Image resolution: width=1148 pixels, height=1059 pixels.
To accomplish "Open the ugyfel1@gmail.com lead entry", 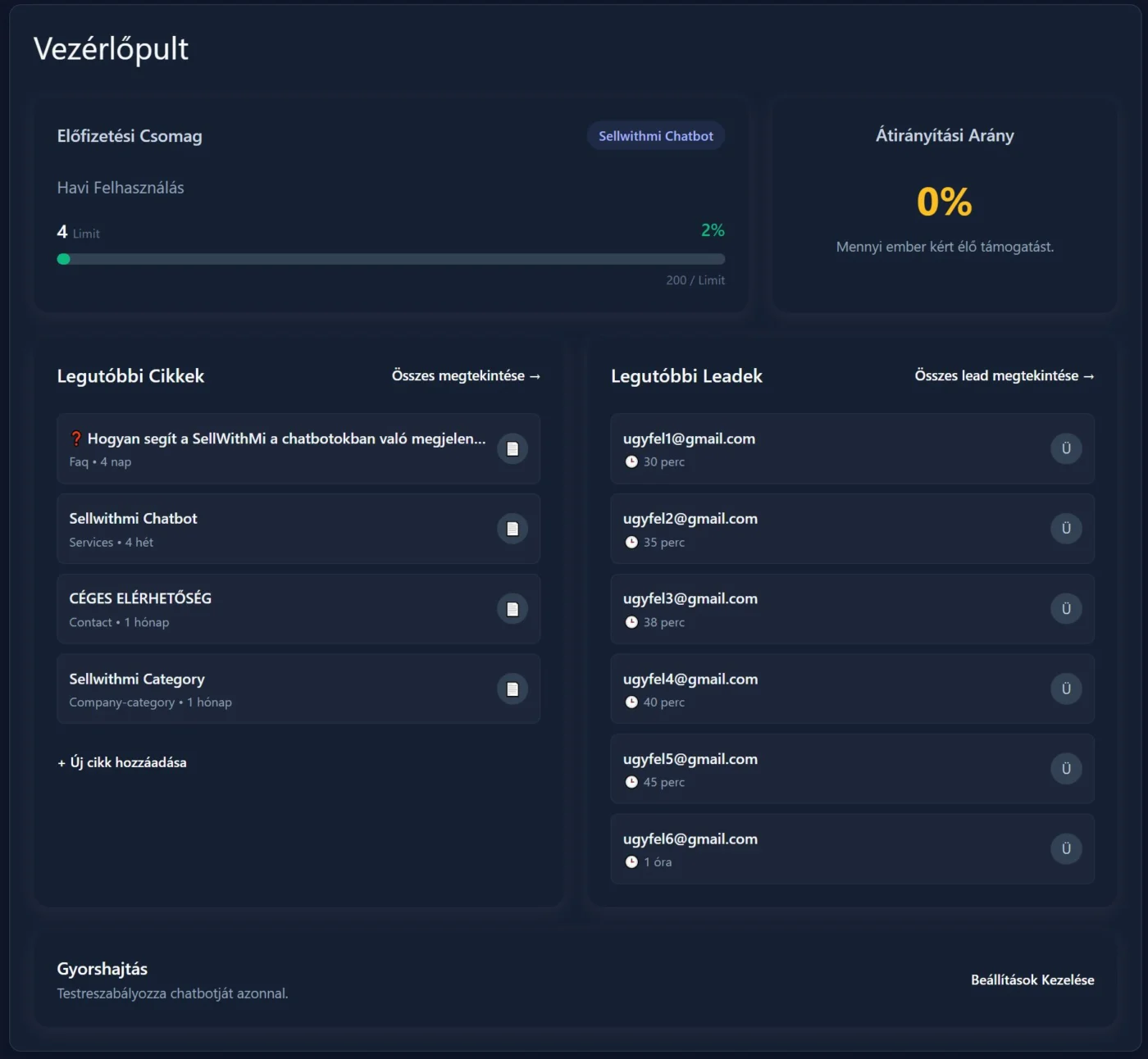I will click(x=689, y=439).
